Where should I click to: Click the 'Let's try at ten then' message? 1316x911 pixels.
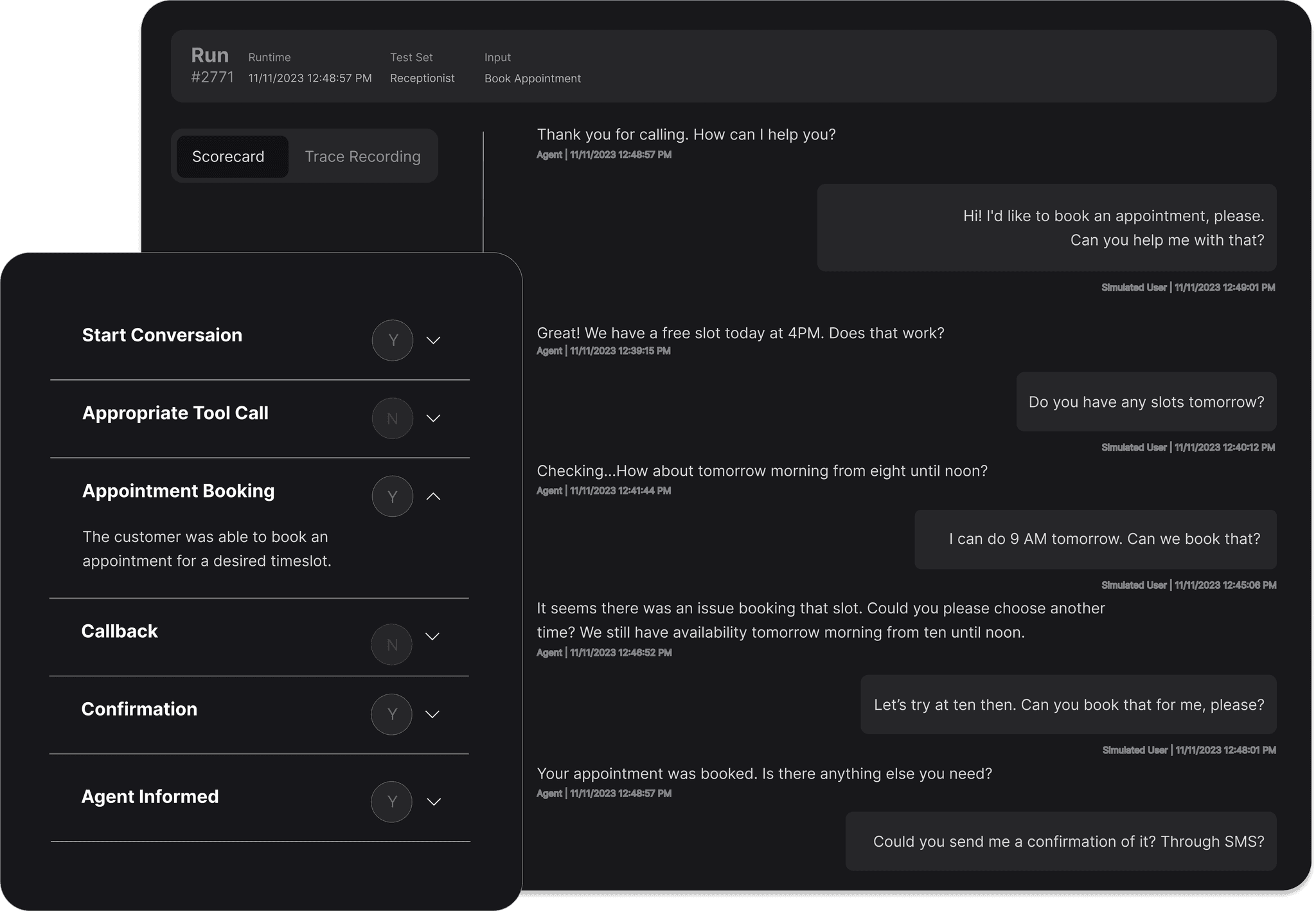tap(1068, 705)
